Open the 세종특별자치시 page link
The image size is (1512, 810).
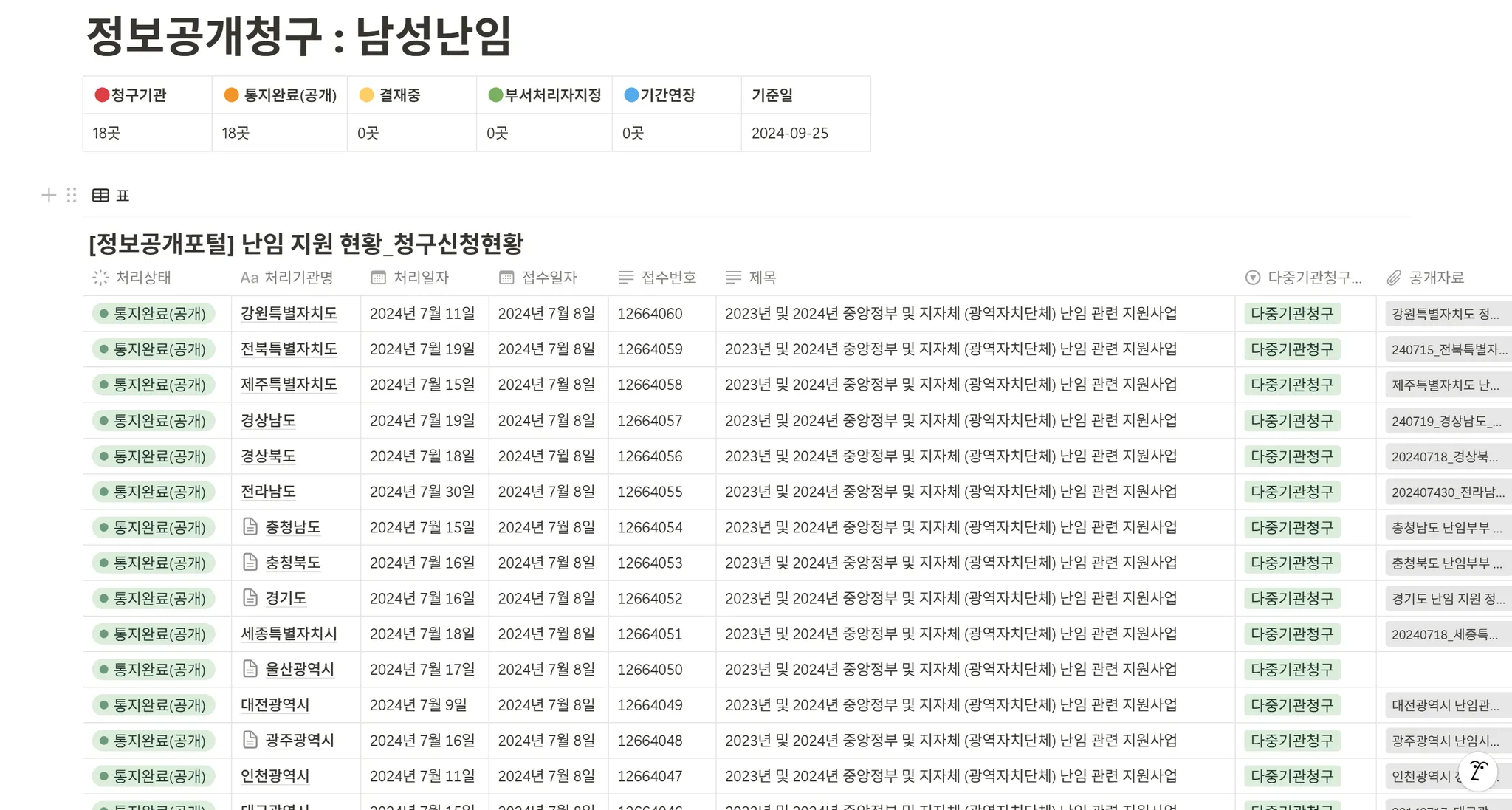pyautogui.click(x=289, y=634)
